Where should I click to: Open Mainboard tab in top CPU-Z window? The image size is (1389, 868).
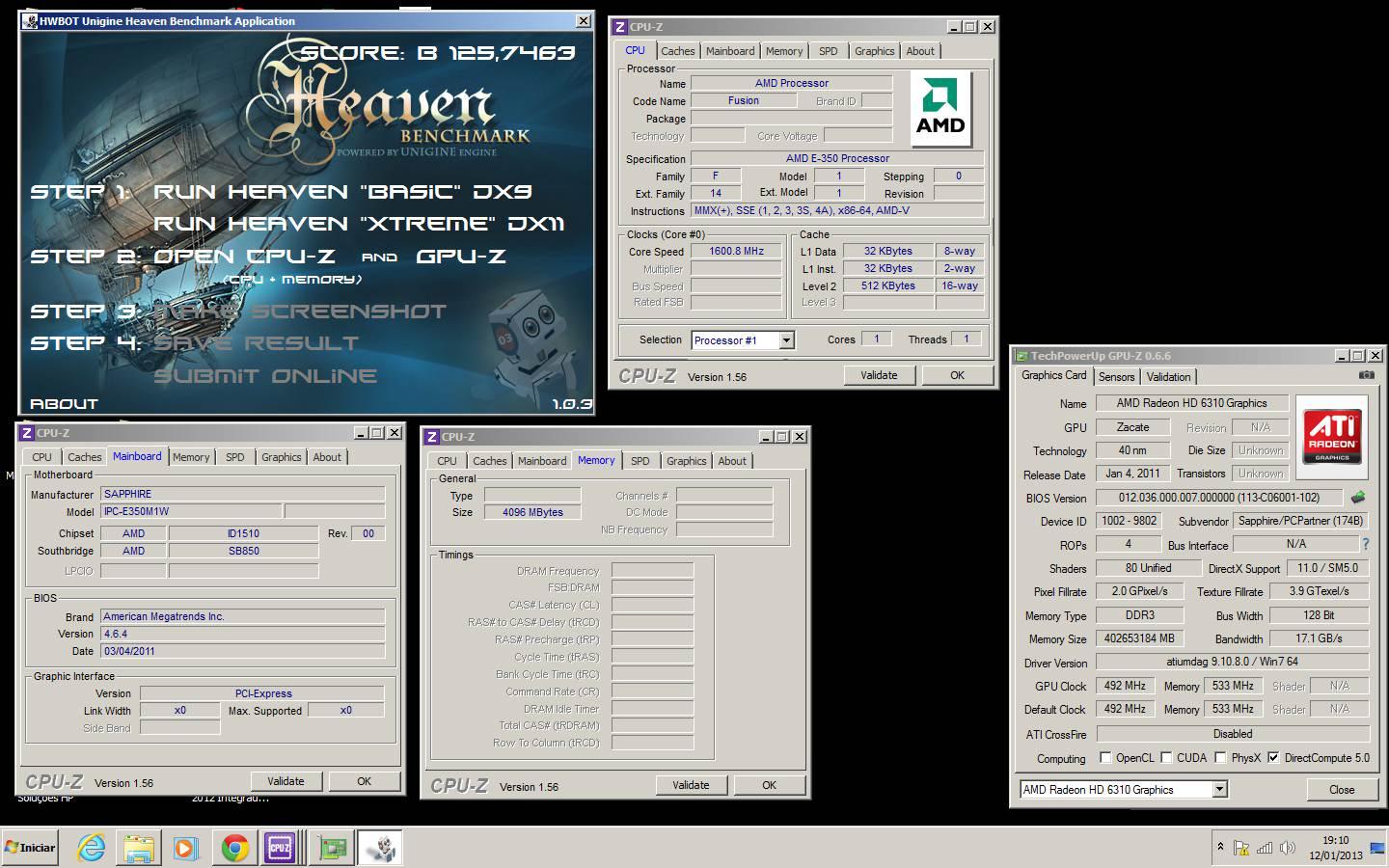[x=729, y=51]
